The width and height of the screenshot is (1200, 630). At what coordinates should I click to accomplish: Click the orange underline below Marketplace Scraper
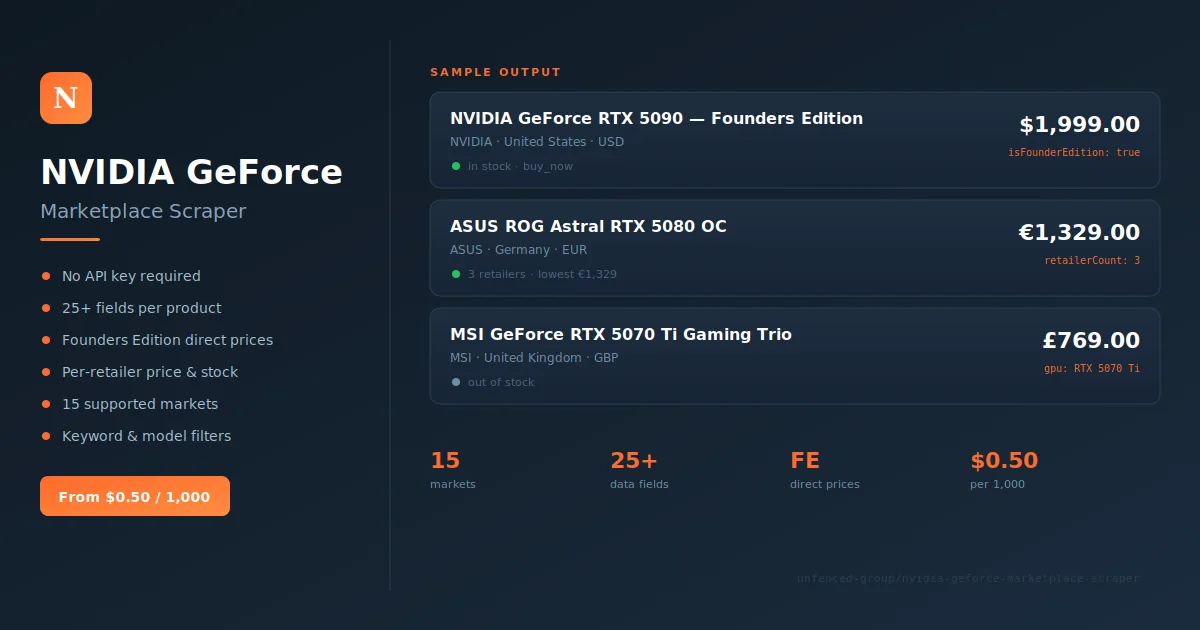(70, 240)
